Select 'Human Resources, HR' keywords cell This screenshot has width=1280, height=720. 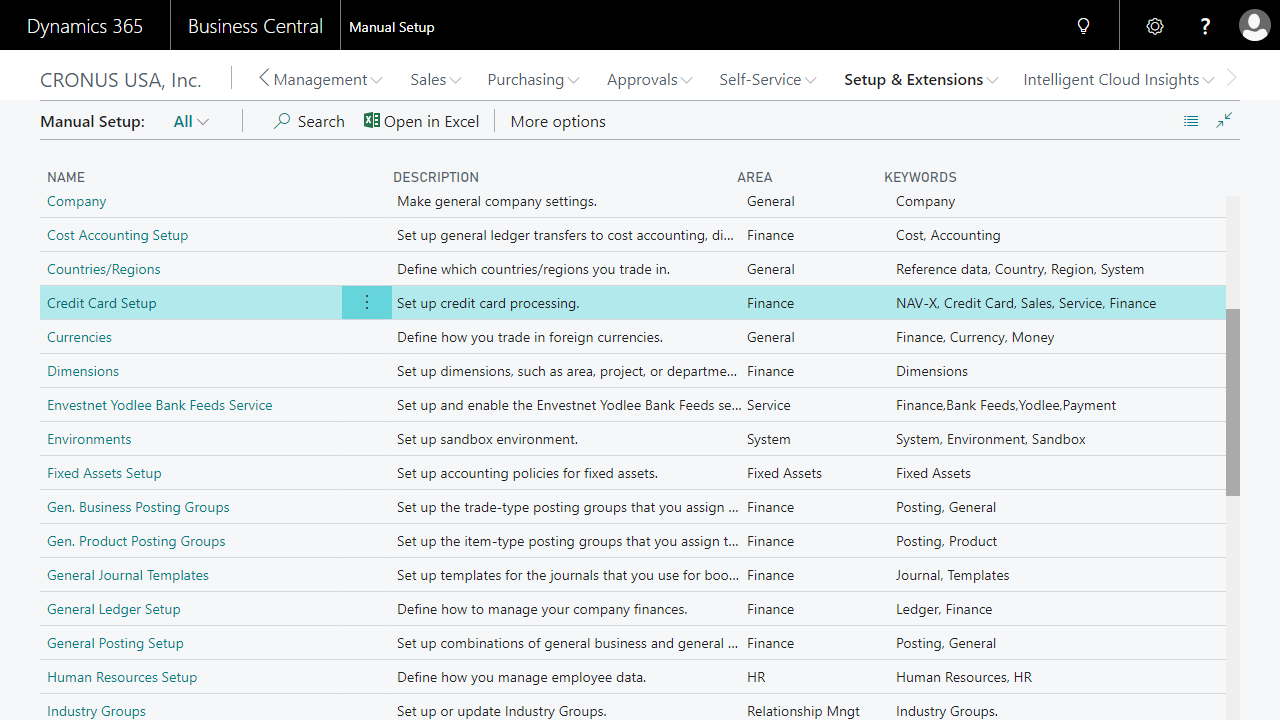pos(964,677)
